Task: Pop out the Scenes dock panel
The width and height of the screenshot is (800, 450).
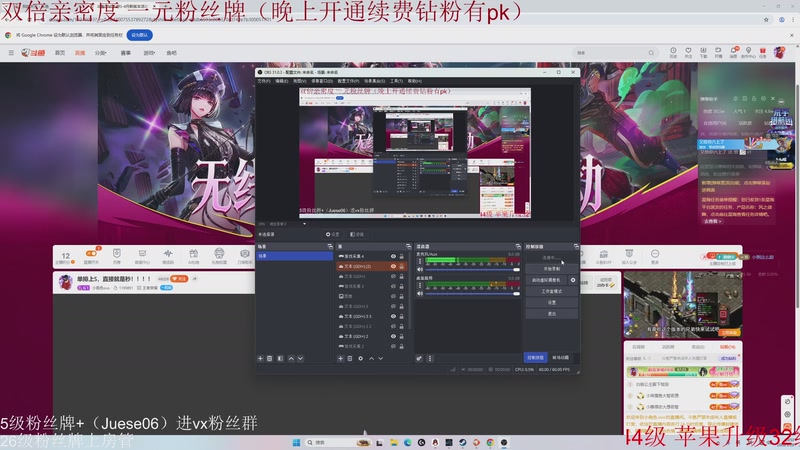Action: [330, 246]
